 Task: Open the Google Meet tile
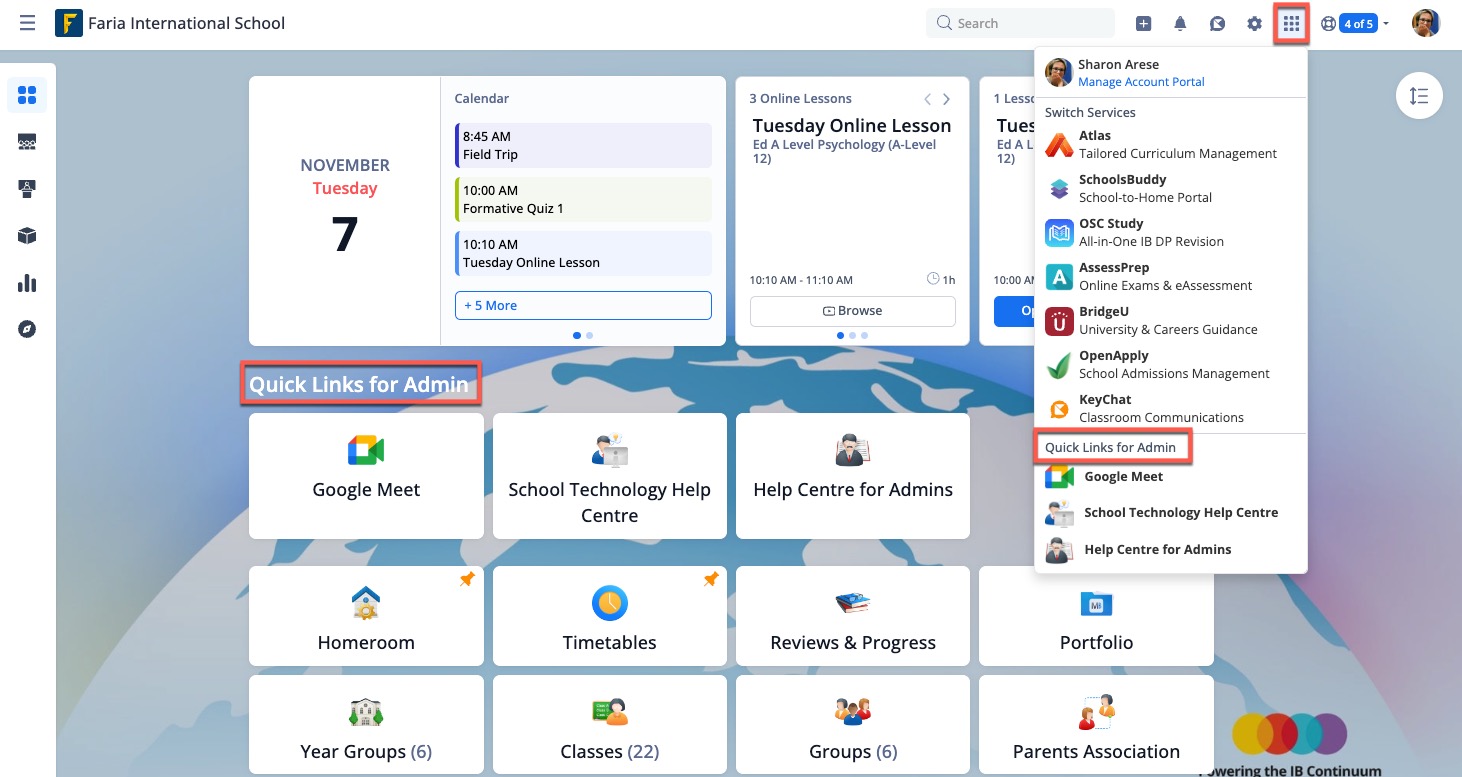[366, 476]
